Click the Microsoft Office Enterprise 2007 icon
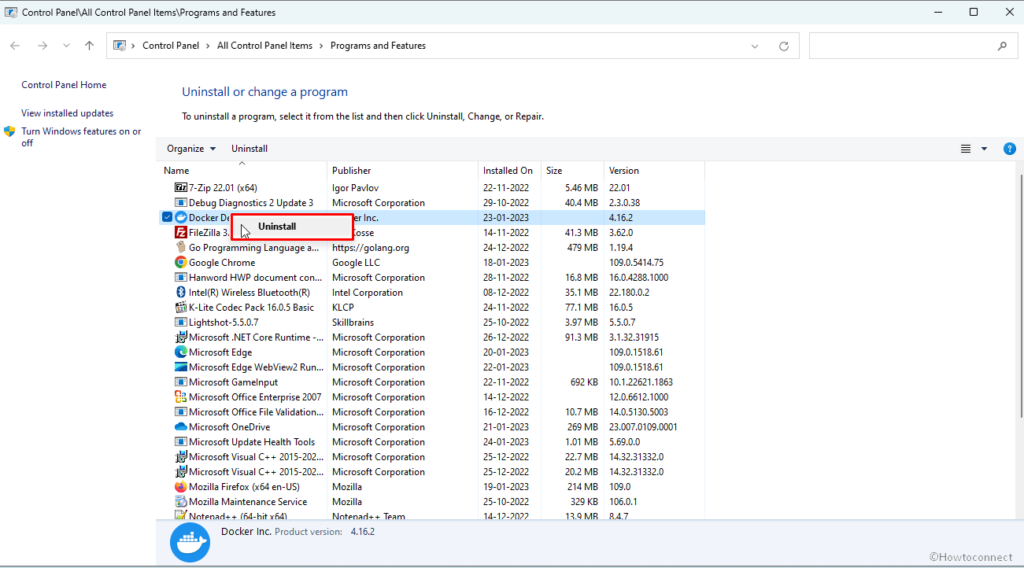This screenshot has height=568, width=1024. tap(181, 397)
